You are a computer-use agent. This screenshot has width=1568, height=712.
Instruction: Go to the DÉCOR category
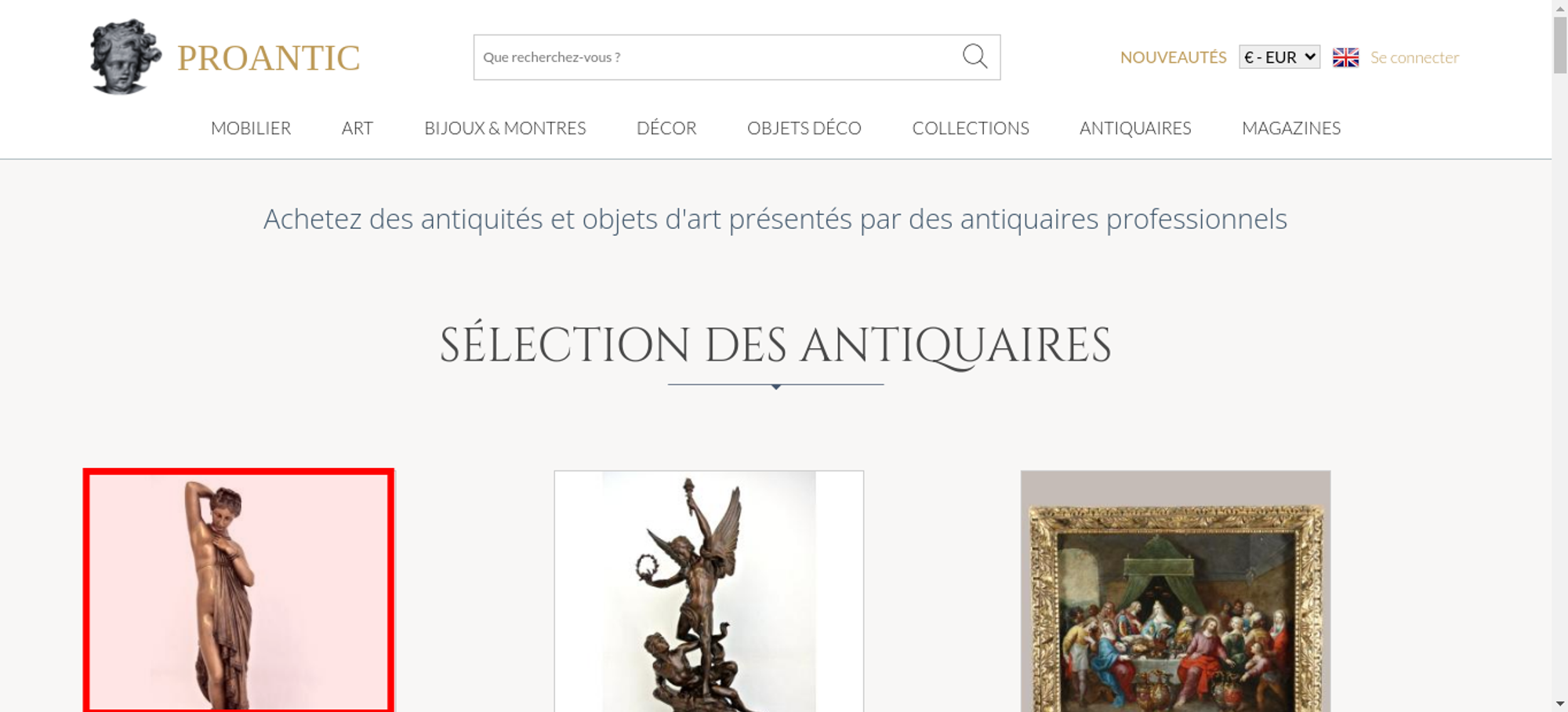click(x=666, y=128)
